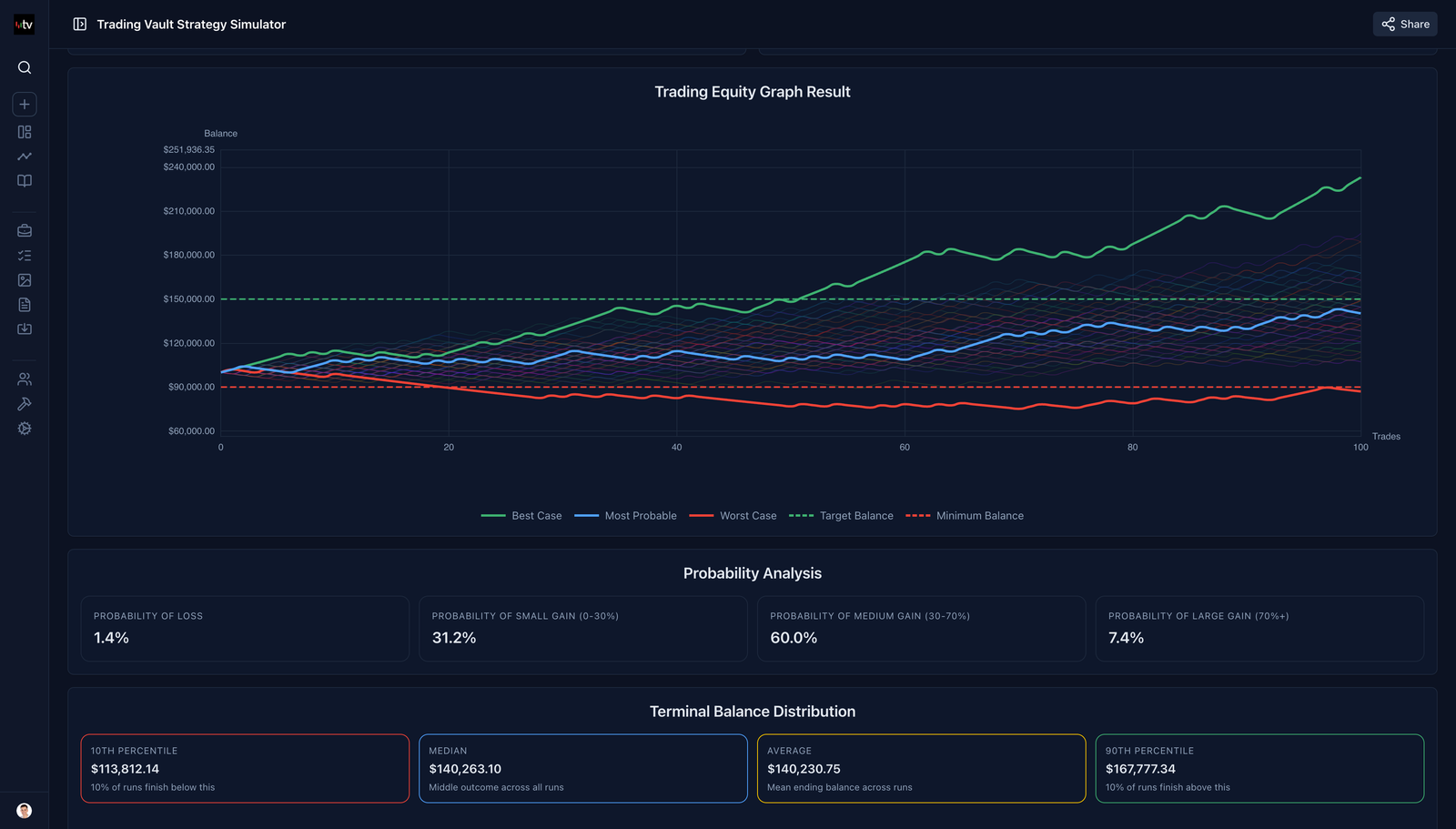Click the image gallery icon in sidebar
This screenshot has width=1456, height=829.
click(25, 280)
